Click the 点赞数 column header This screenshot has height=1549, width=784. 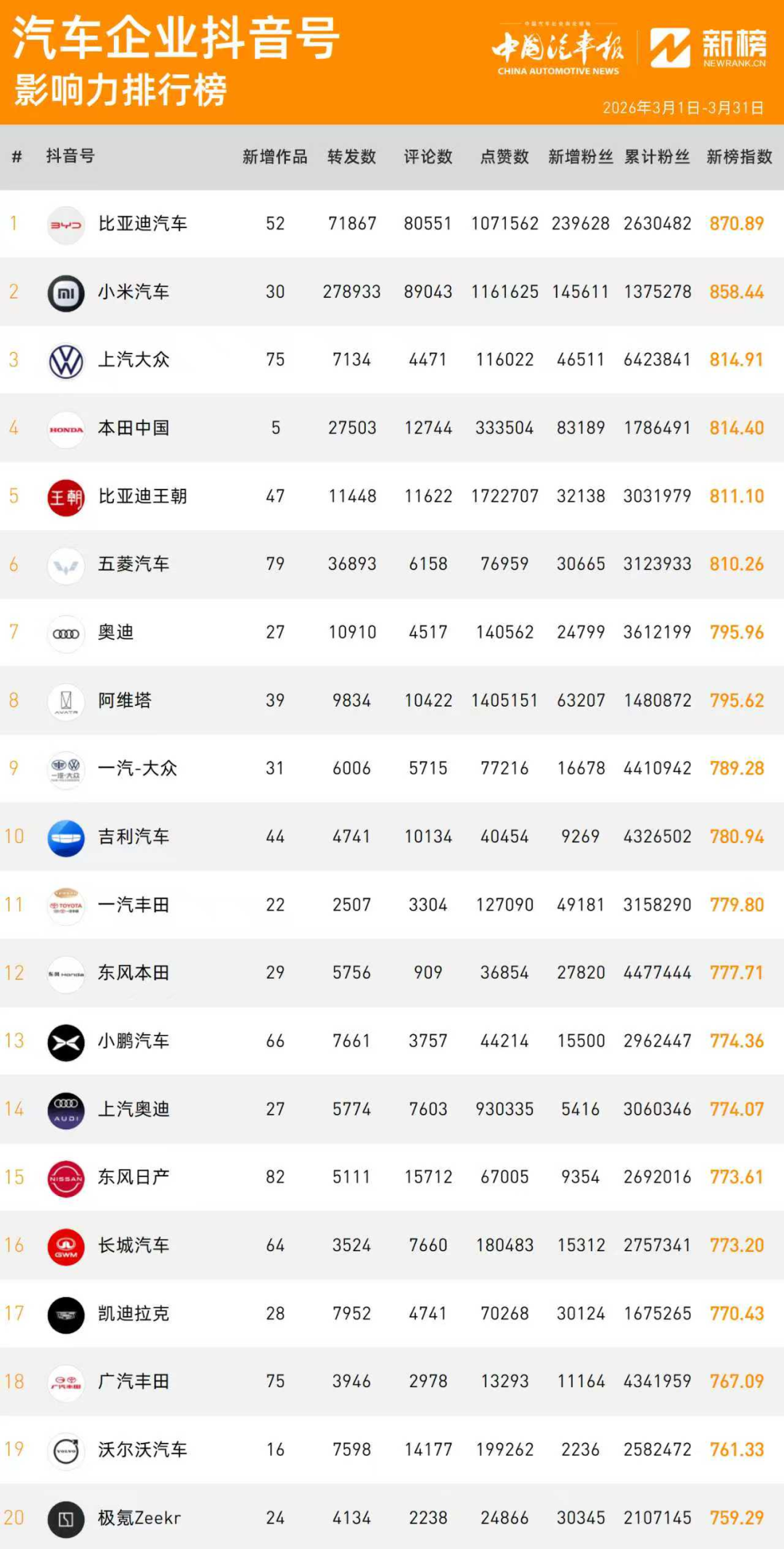tap(505, 157)
